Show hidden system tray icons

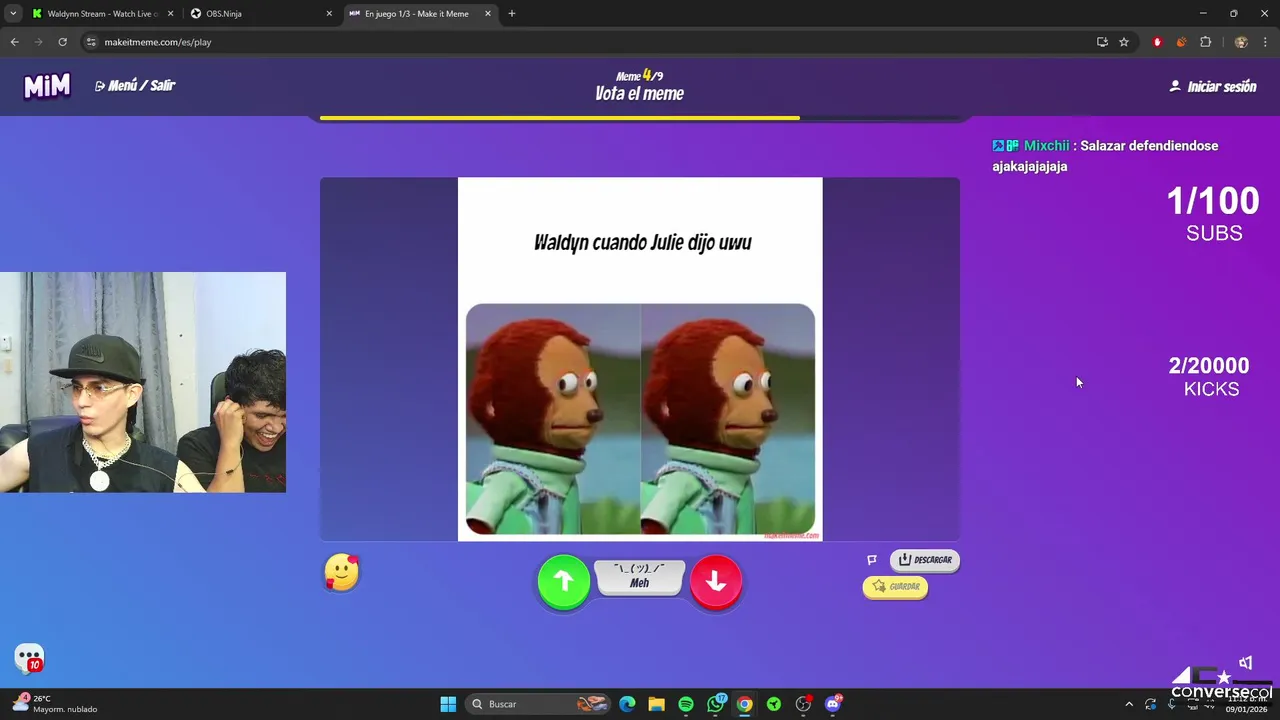click(1129, 704)
